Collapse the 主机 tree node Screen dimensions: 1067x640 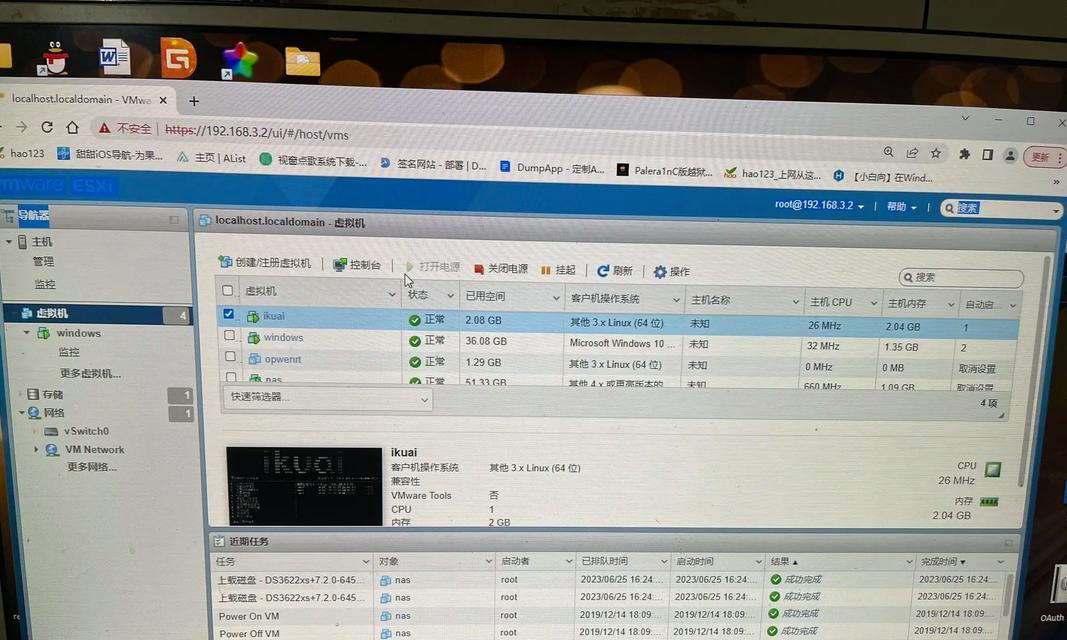pos(9,241)
